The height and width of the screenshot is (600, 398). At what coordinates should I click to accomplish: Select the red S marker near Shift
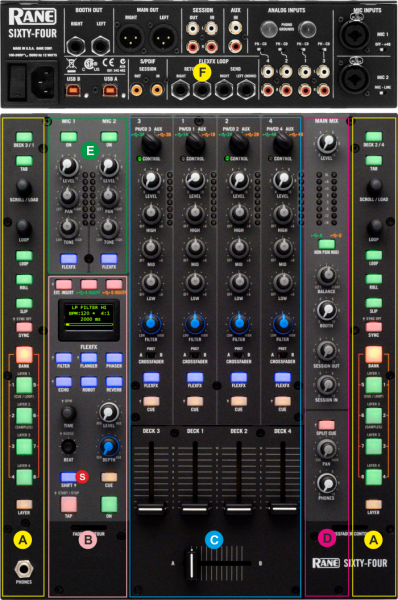82,476
